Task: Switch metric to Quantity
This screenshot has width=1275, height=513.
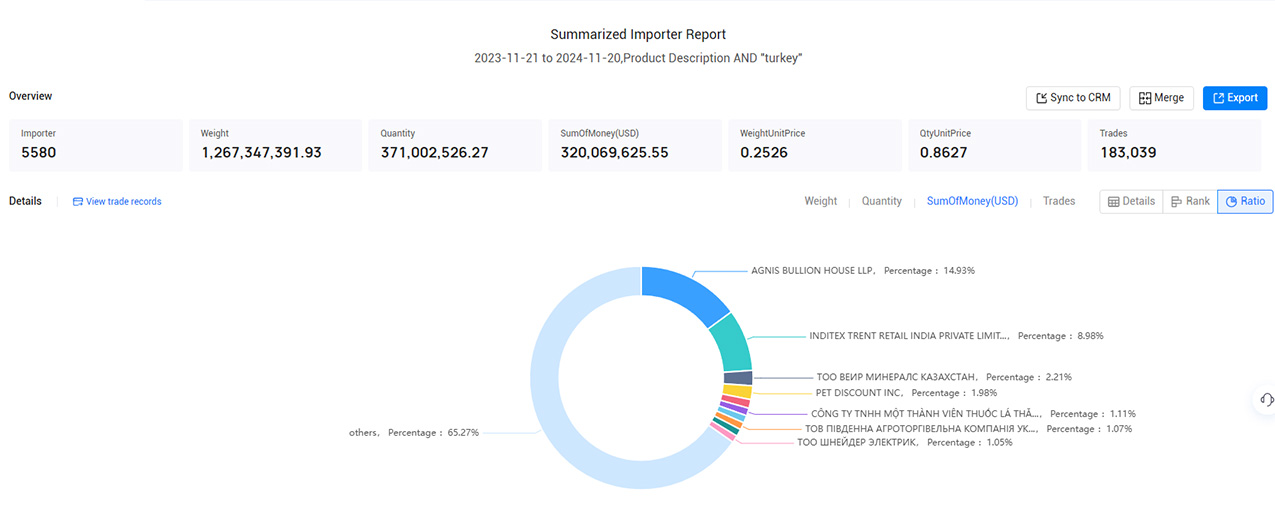Action: (882, 201)
